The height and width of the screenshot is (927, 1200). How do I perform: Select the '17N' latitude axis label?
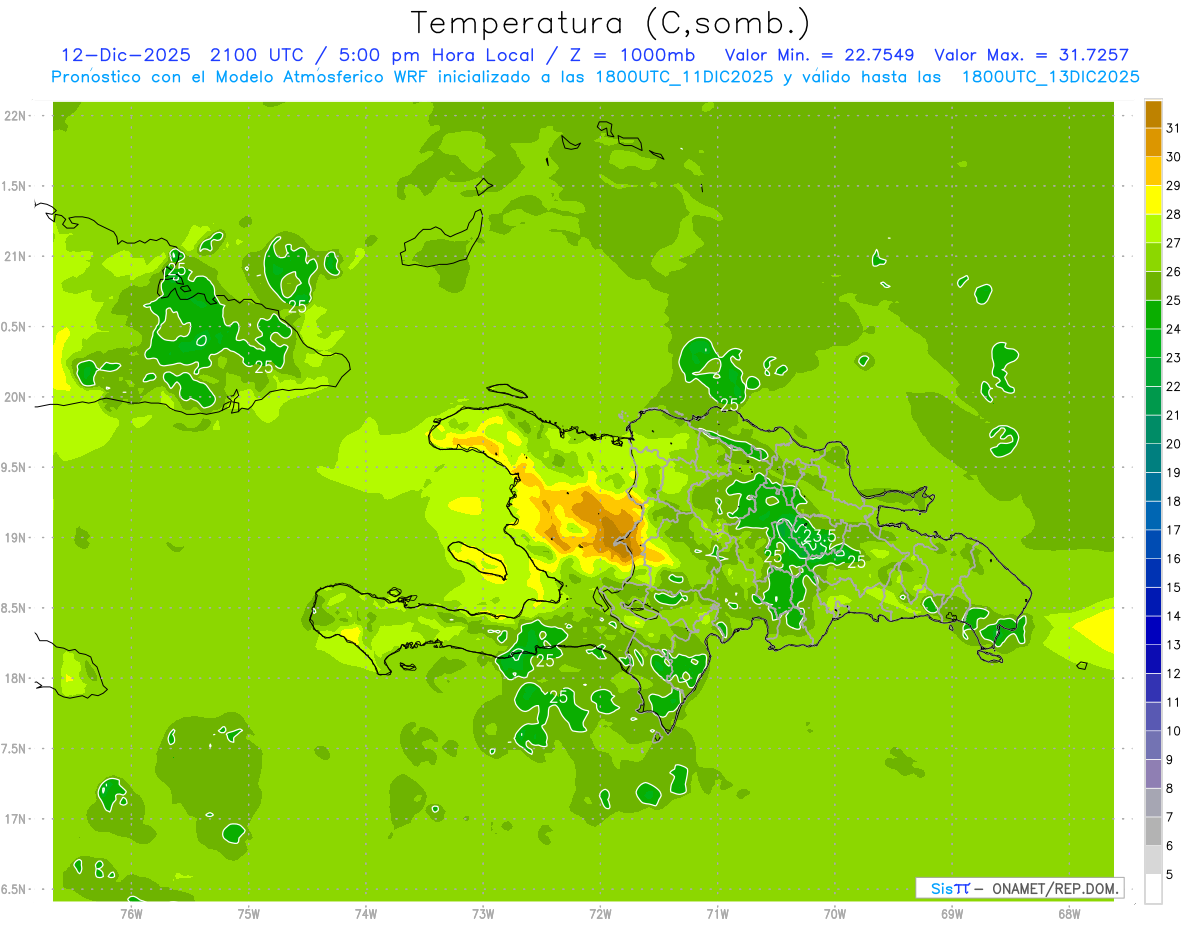pos(15,819)
